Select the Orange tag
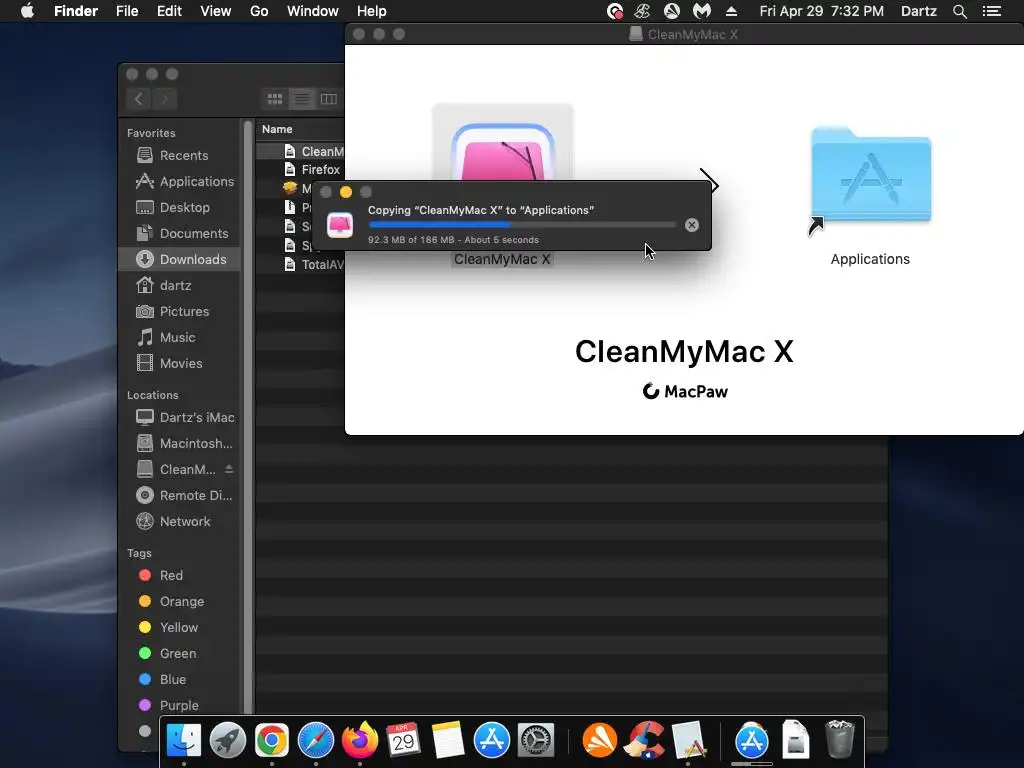Screen dimensions: 1024x768 coord(179,601)
